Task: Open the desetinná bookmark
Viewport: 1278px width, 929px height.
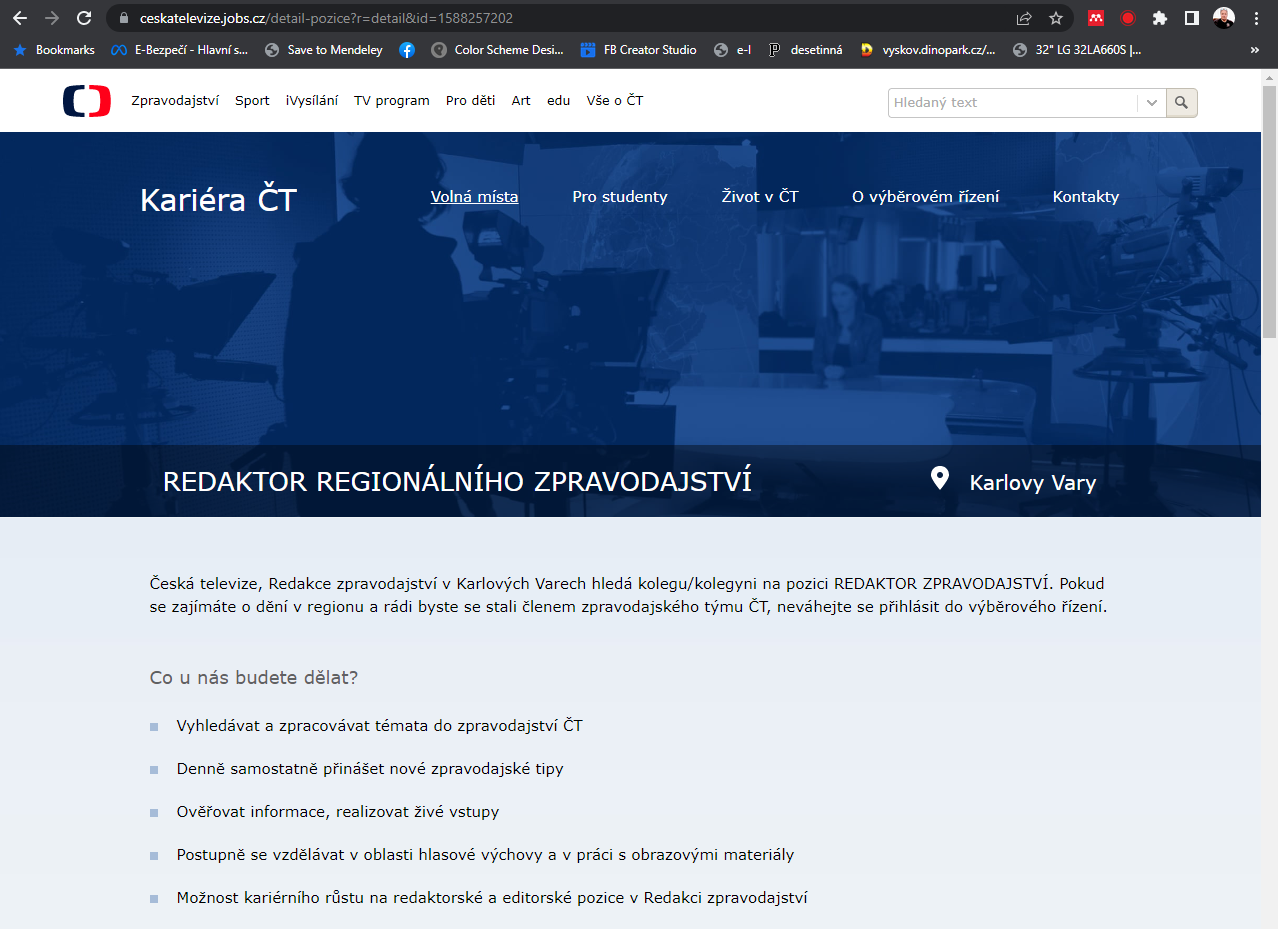Action: point(806,50)
